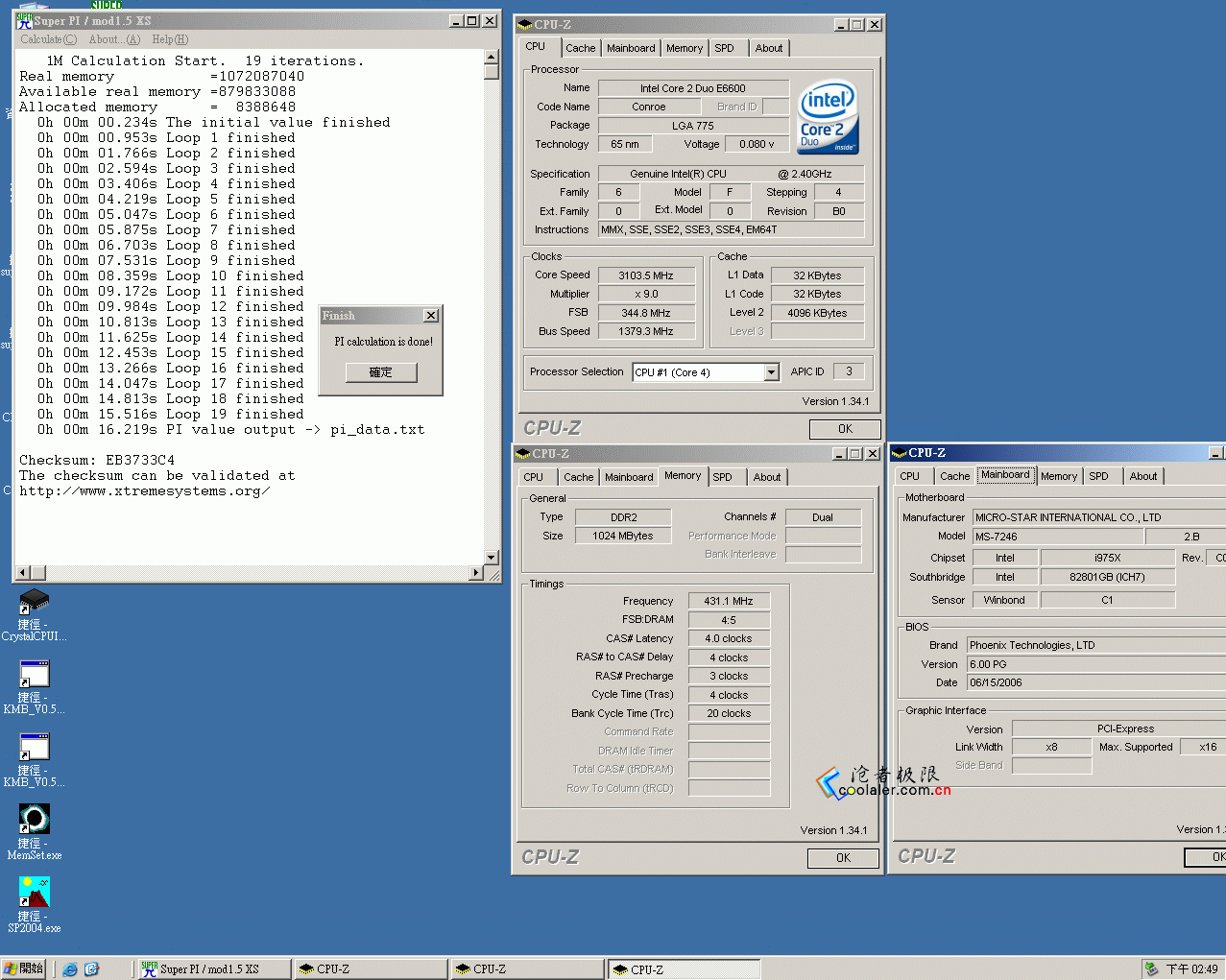Open Outlook Express quick launch icon
Screen dimensions: 1226x980
pos(91,969)
